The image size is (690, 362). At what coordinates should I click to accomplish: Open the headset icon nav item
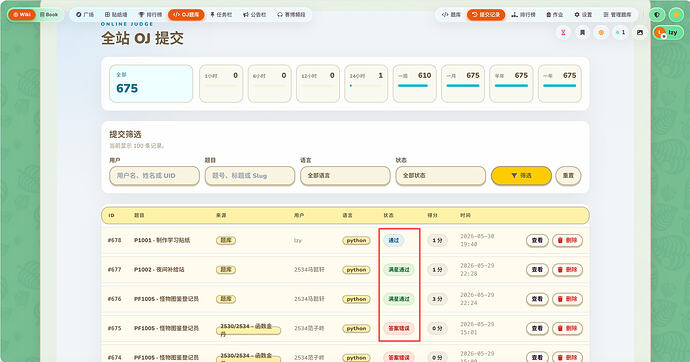tap(291, 15)
